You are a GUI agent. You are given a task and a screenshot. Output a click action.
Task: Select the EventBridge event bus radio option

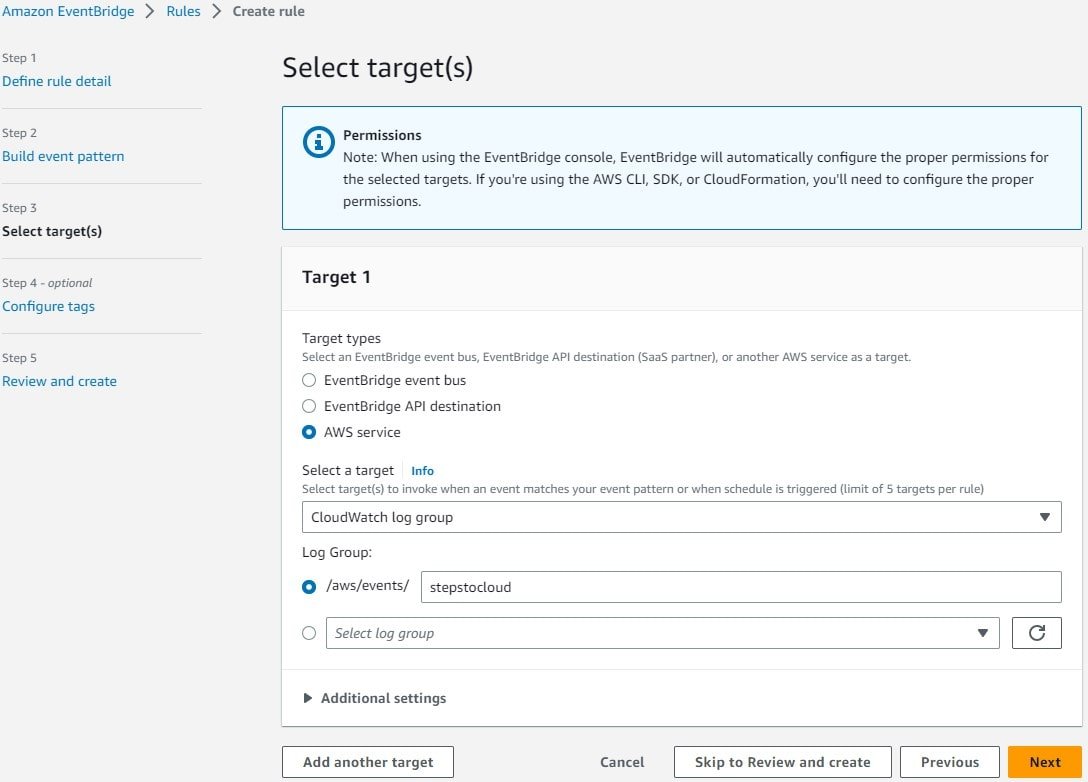pyautogui.click(x=309, y=380)
